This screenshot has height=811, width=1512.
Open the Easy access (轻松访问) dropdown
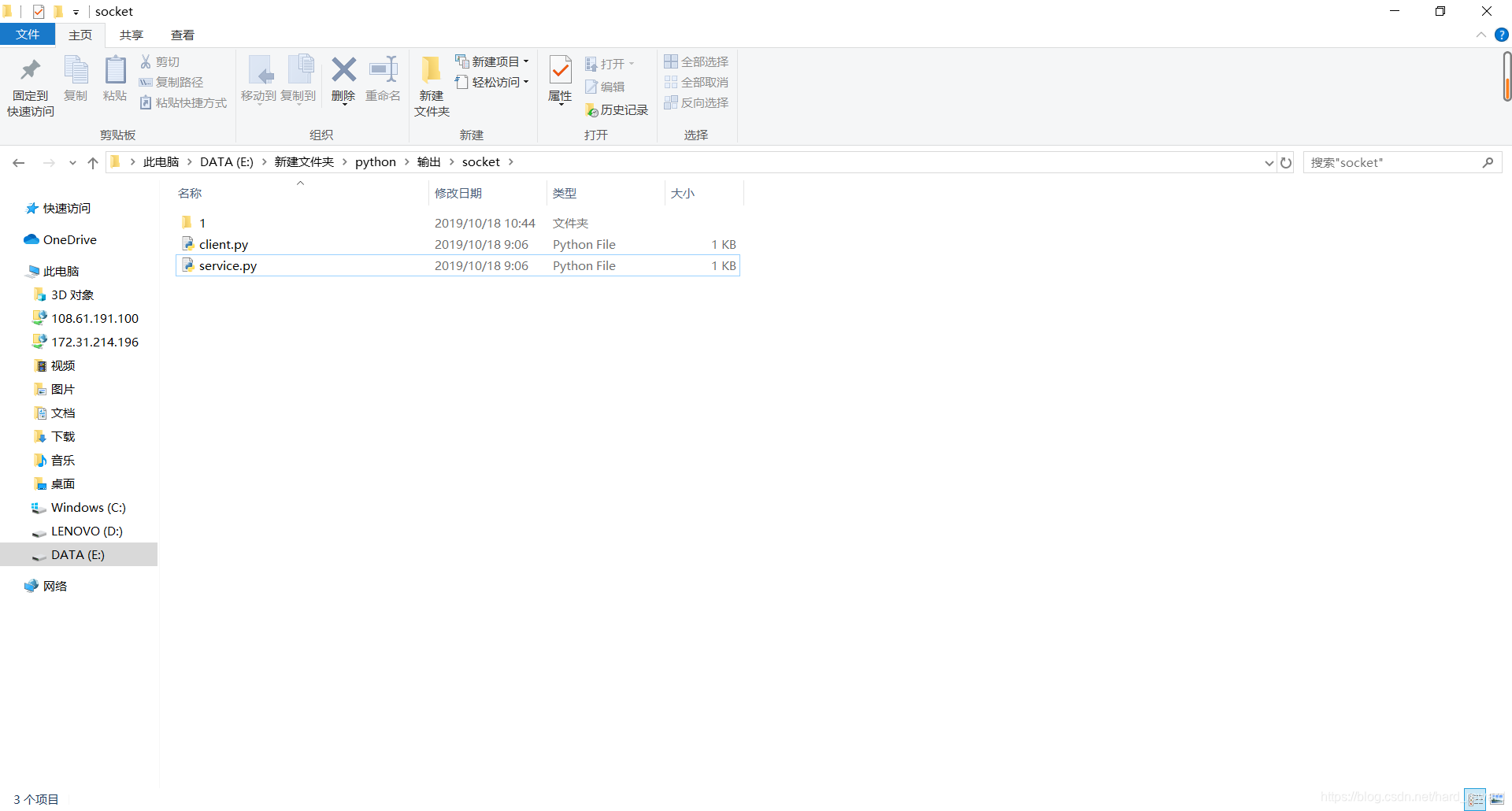click(x=492, y=82)
